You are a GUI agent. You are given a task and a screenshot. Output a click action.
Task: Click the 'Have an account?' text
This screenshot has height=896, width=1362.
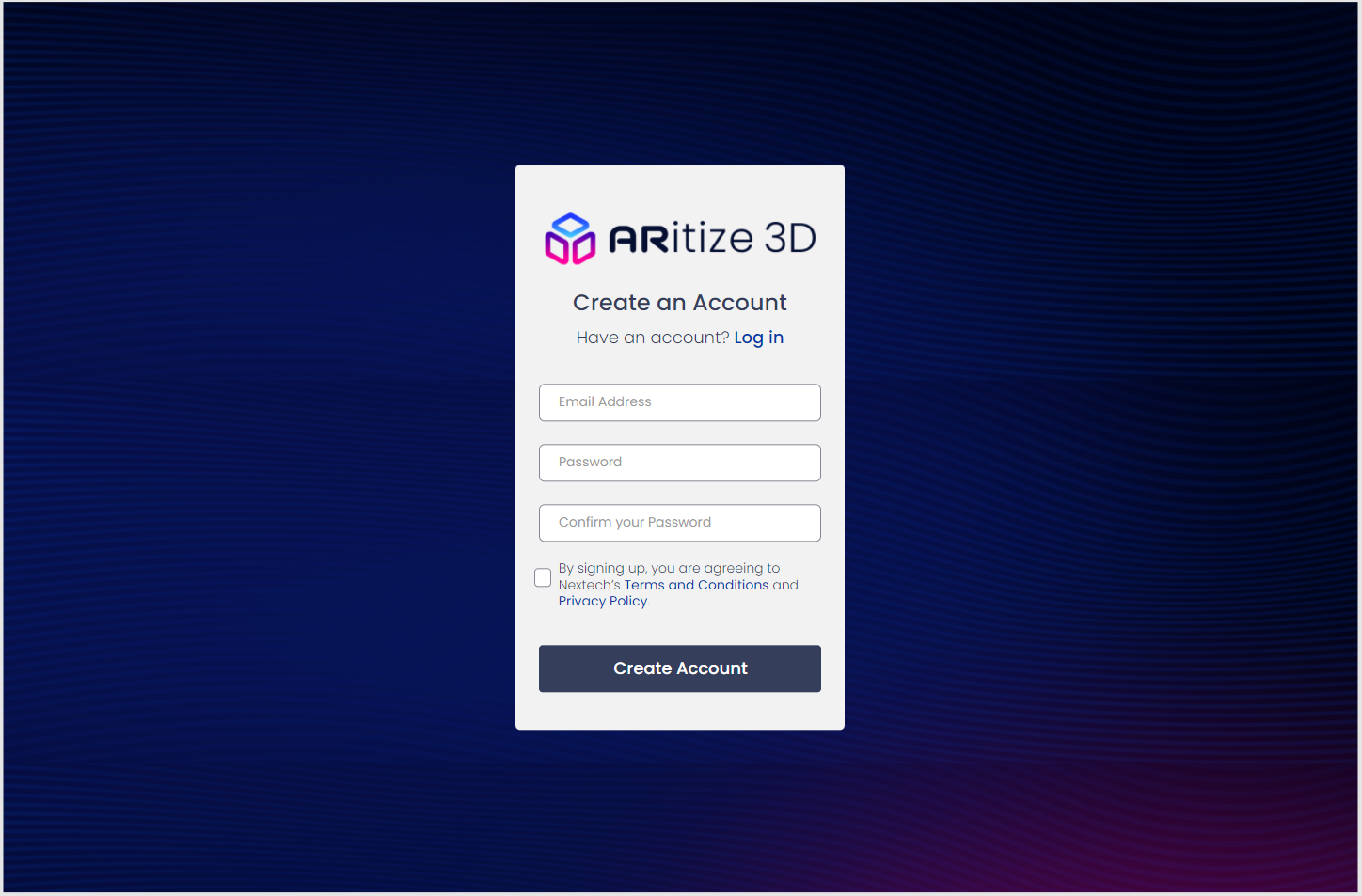(653, 338)
